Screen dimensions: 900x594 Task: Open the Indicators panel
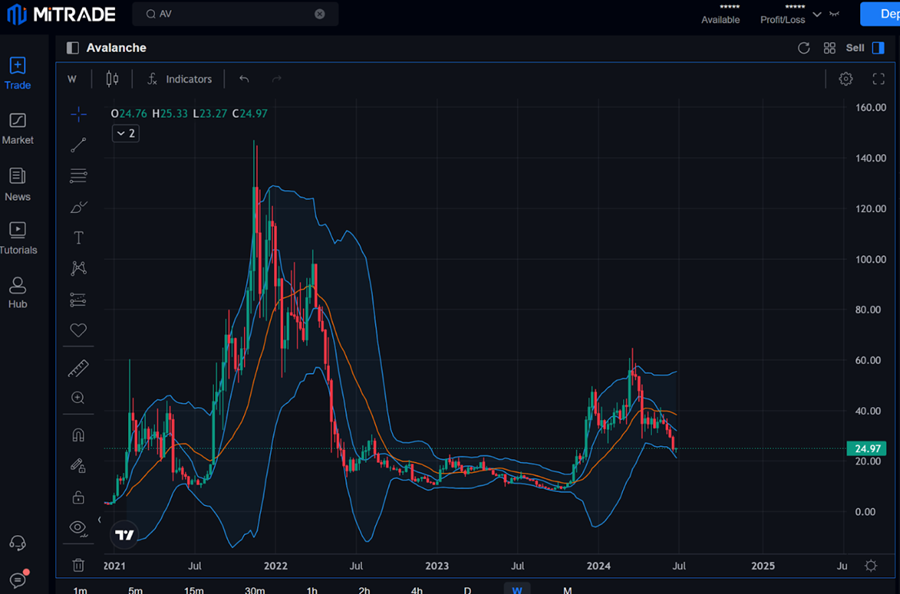[x=179, y=79]
